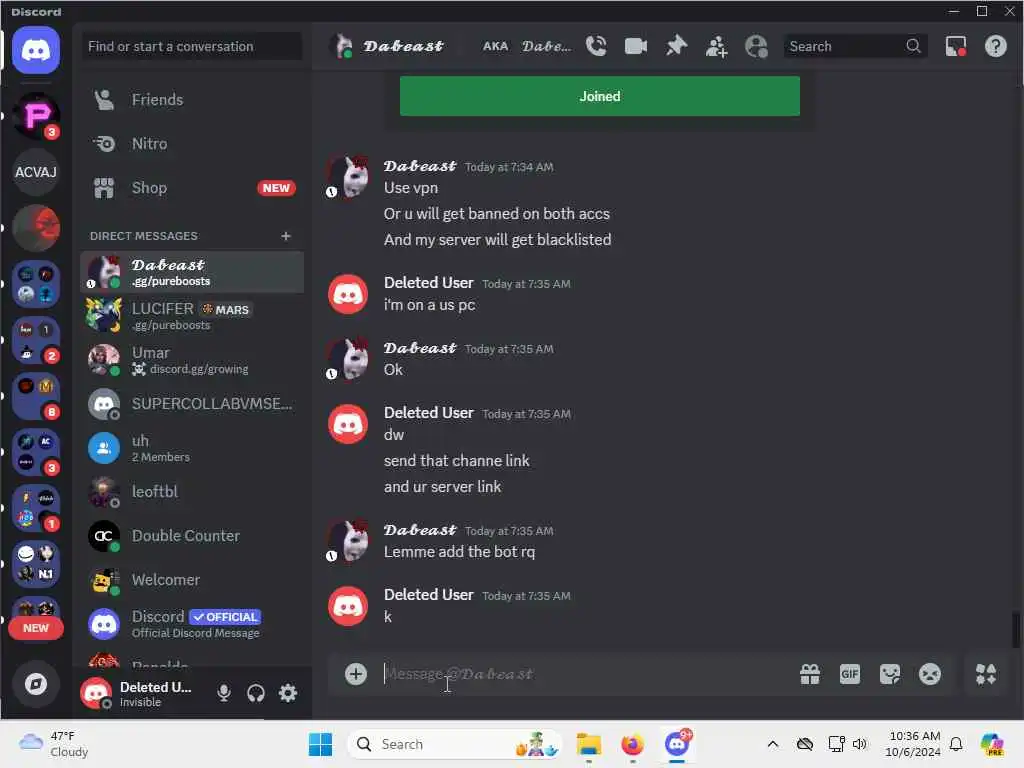Screen dimensions: 1024x768
Task: Start a video call
Action: 635,46
